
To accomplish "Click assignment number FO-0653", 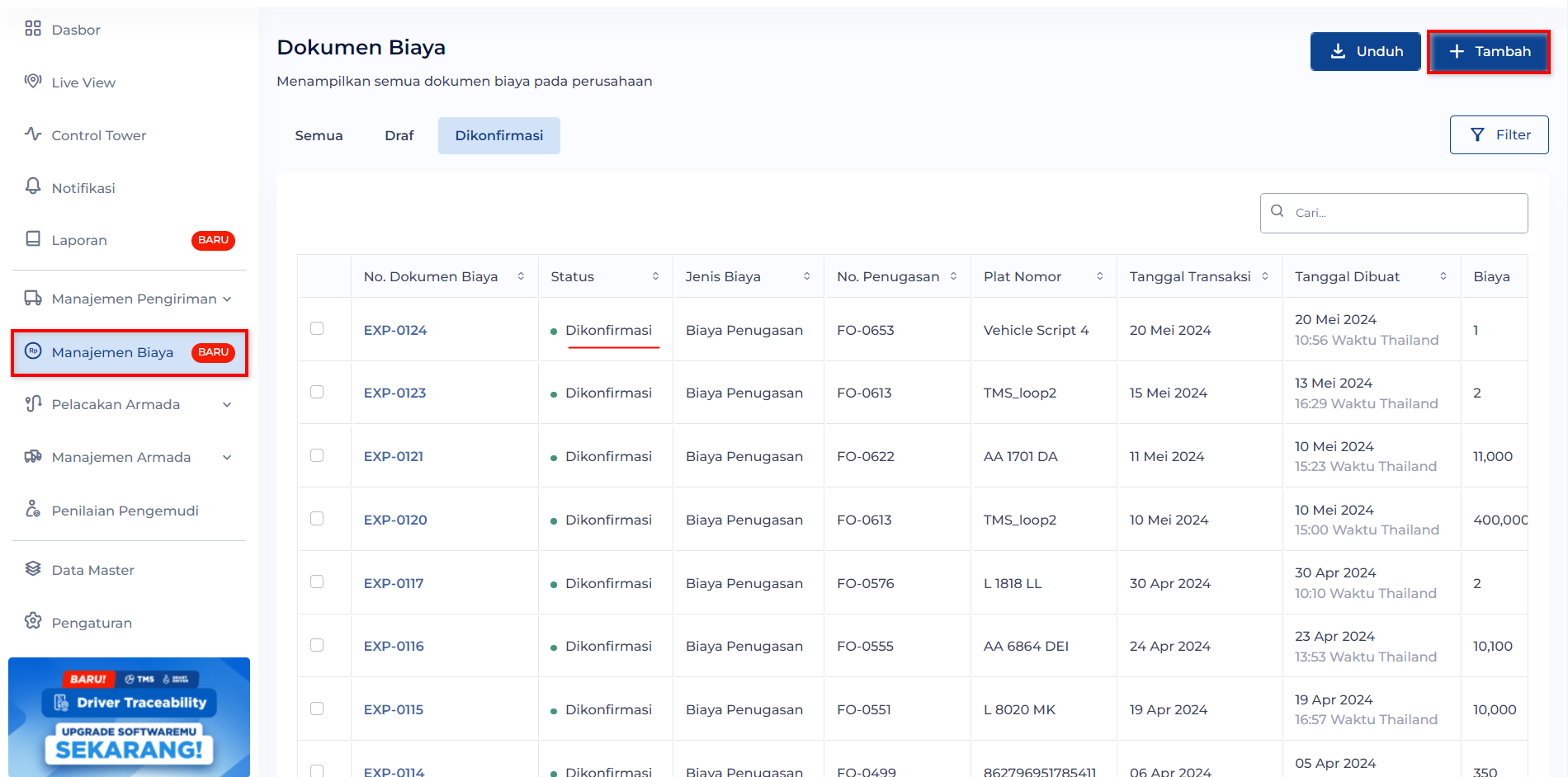I will [865, 330].
